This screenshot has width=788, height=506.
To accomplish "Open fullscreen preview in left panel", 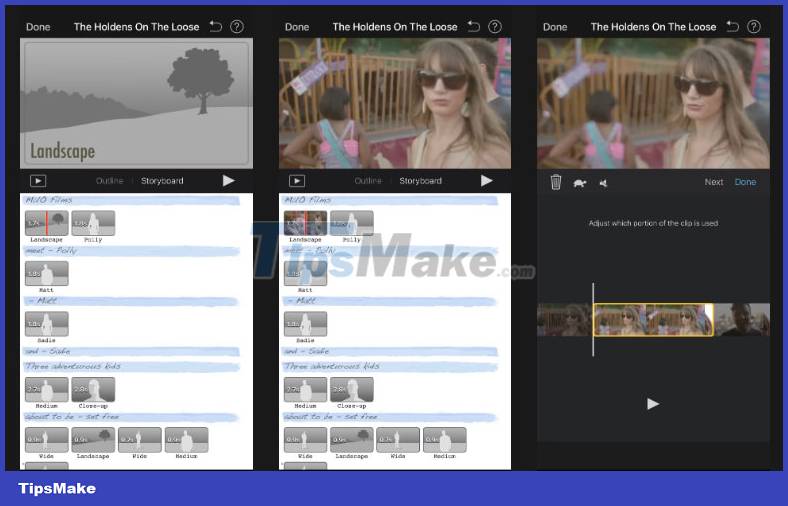I will (38, 181).
